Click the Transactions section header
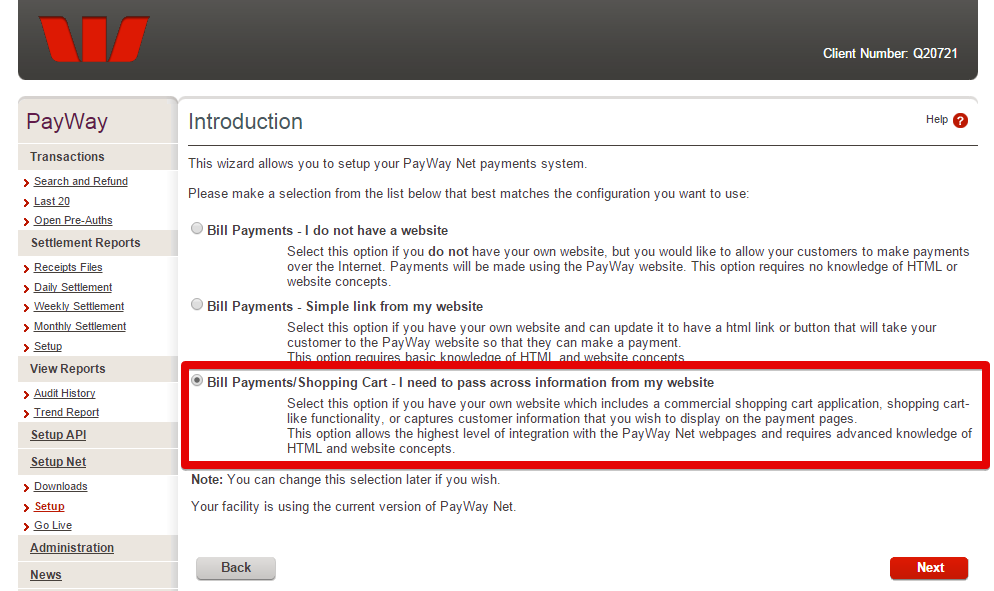This screenshot has height=591, width=994. coord(67,157)
